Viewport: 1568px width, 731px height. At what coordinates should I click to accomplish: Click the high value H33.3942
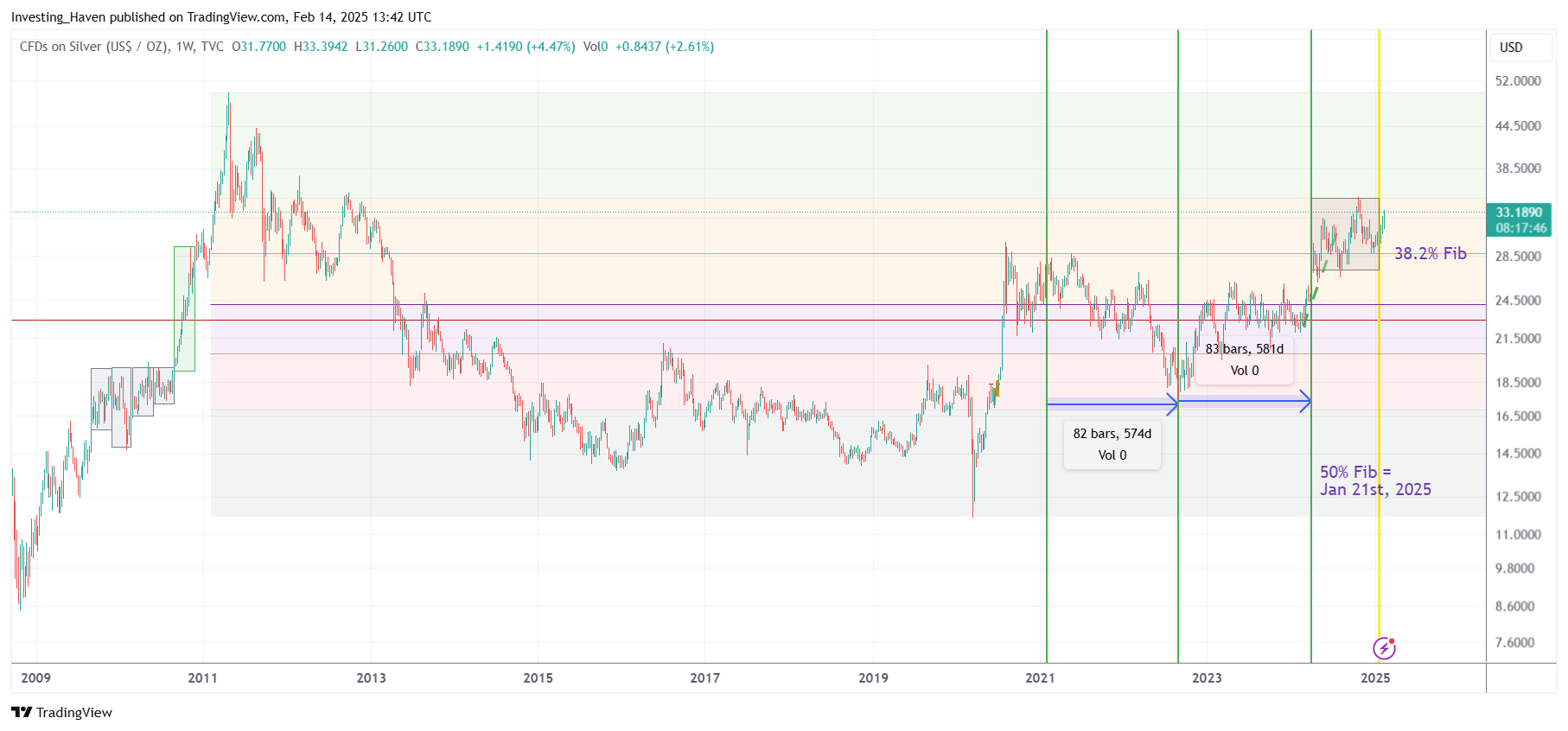pos(321,47)
